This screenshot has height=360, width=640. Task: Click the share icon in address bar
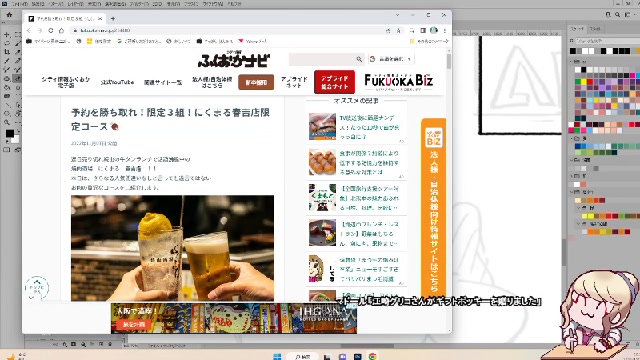tap(388, 31)
